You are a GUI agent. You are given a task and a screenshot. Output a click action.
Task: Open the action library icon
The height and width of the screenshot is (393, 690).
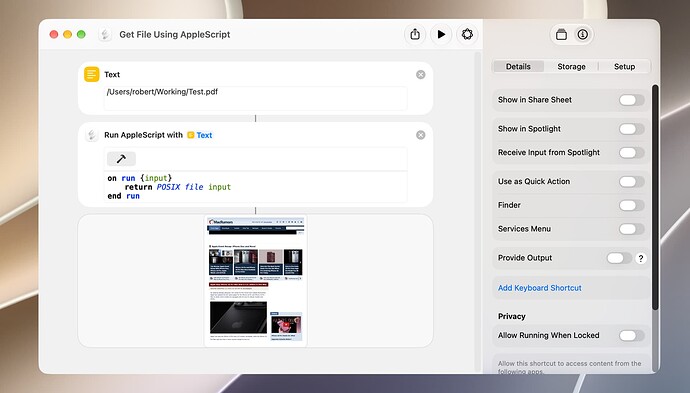561,34
